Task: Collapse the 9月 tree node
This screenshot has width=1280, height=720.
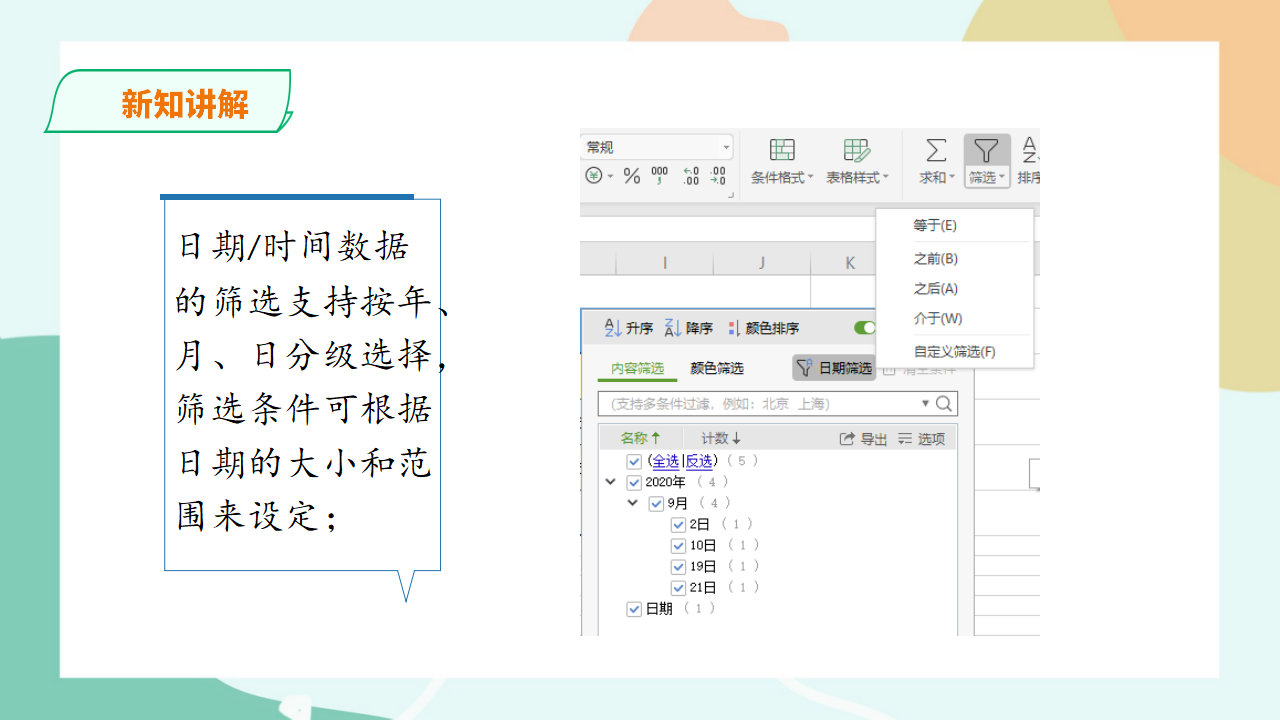Action: click(x=632, y=503)
